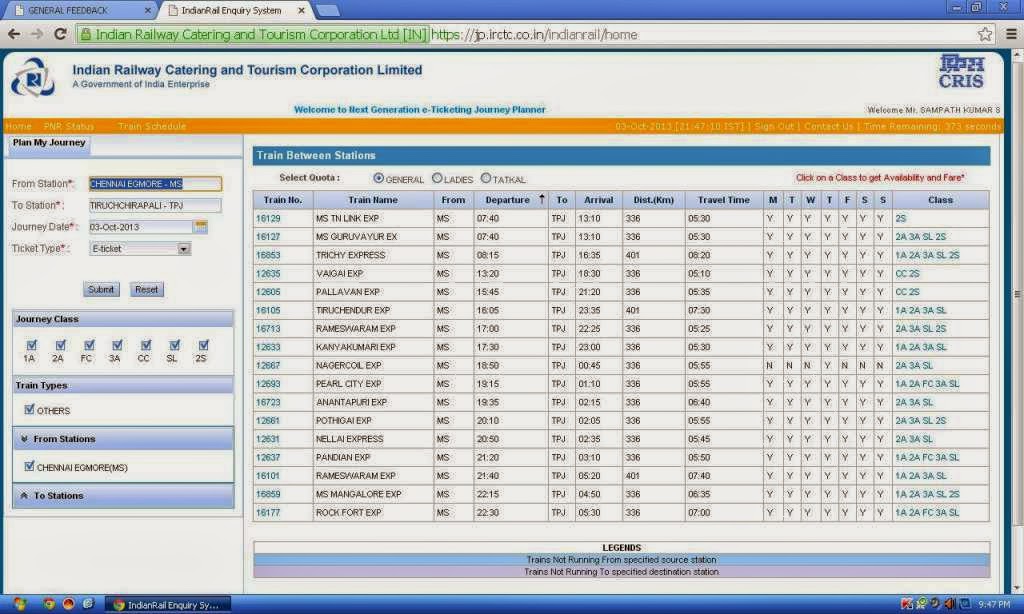This screenshot has width=1024, height=614.
Task: Open train number 12637 link
Action: pos(268,457)
